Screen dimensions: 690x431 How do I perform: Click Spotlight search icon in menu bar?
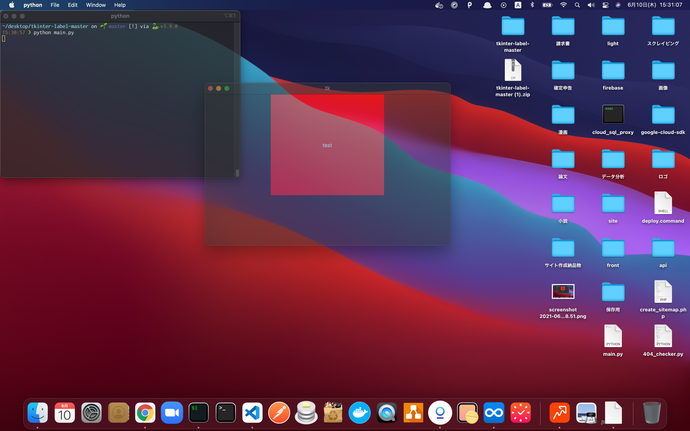(577, 5)
